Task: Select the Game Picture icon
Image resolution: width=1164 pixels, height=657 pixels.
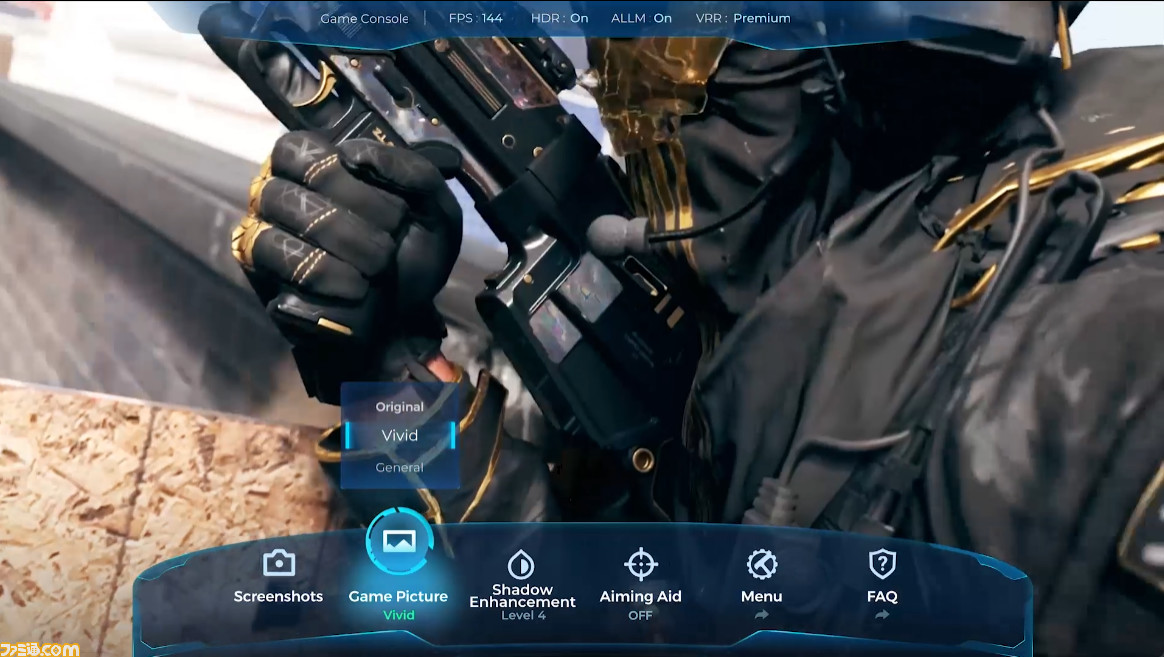Action: click(399, 541)
